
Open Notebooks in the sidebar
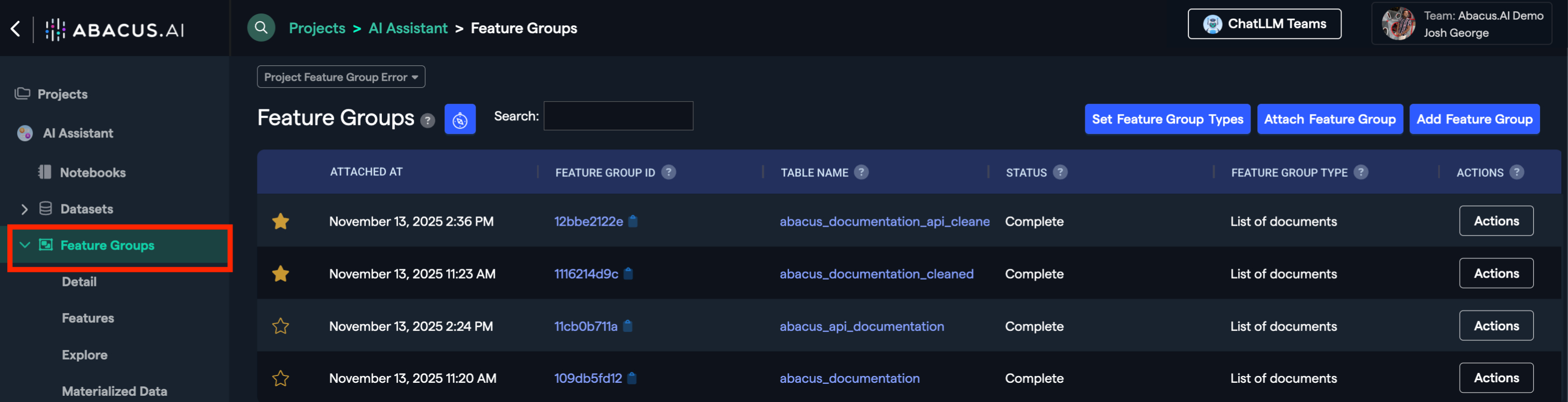click(92, 172)
